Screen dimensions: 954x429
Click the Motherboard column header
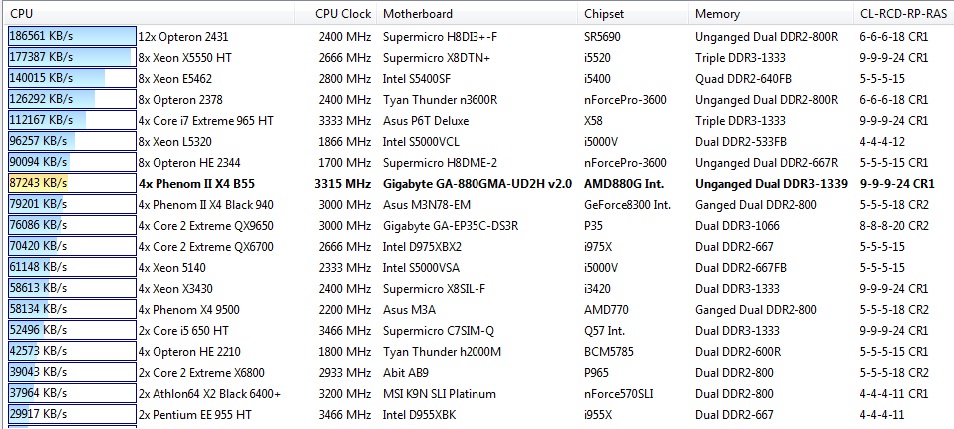point(418,14)
